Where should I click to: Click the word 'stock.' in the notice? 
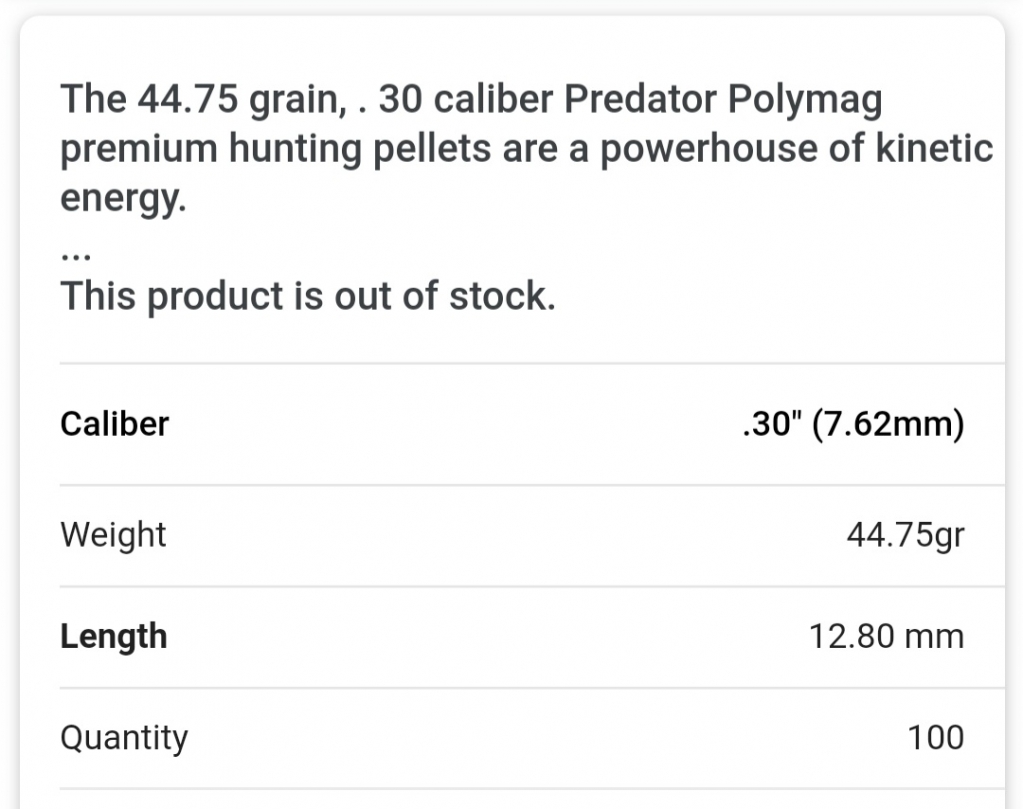502,296
